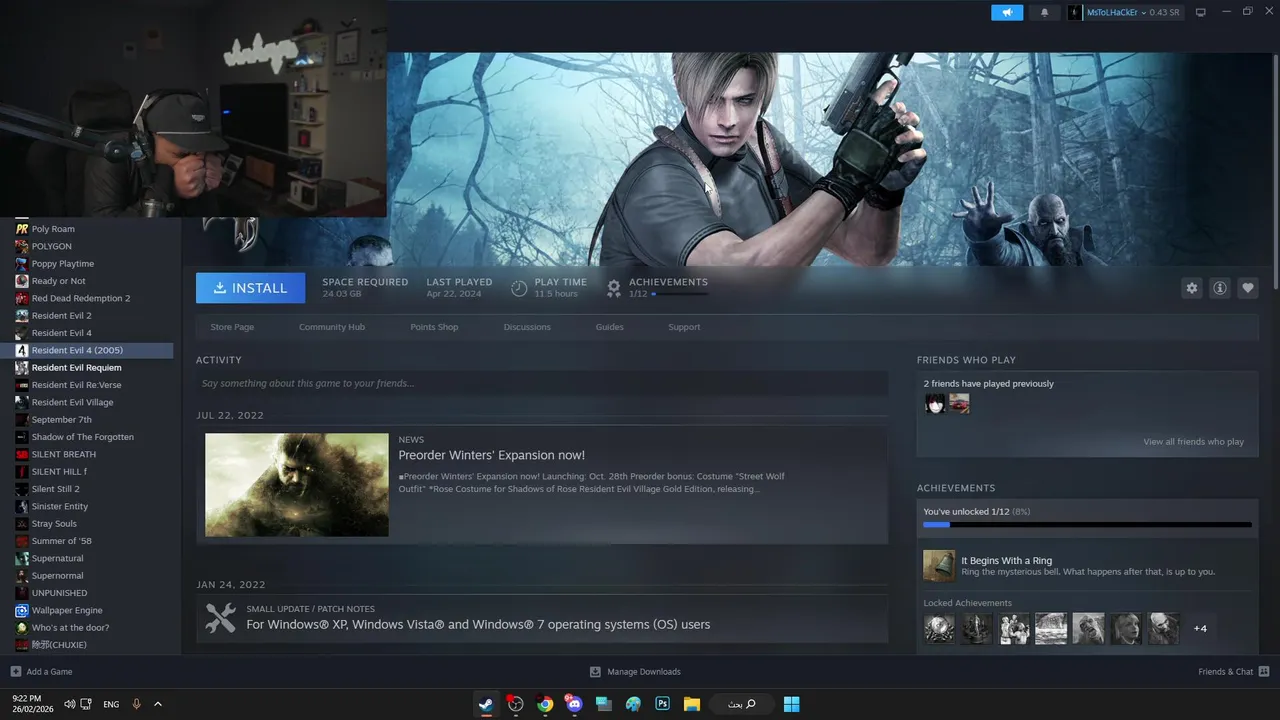Click the UNPUNISHED game icon
1280x720 pixels.
[22, 593]
